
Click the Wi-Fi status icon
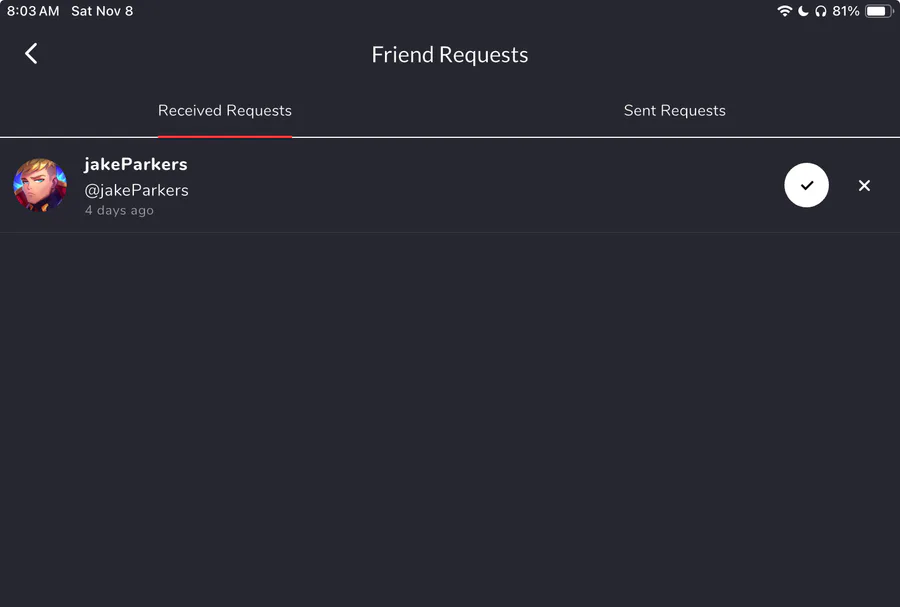point(784,11)
